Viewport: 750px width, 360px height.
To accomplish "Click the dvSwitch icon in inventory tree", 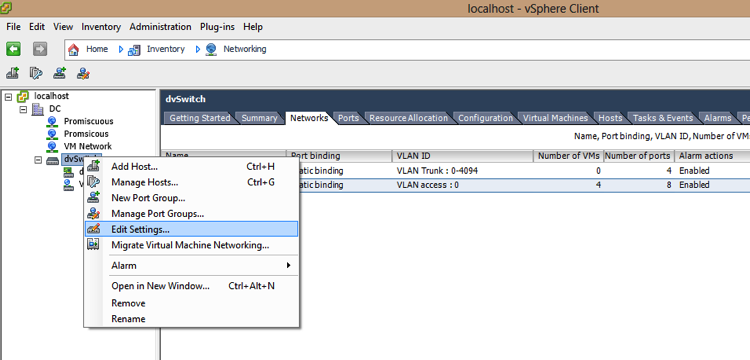I will pyautogui.click(x=53, y=160).
